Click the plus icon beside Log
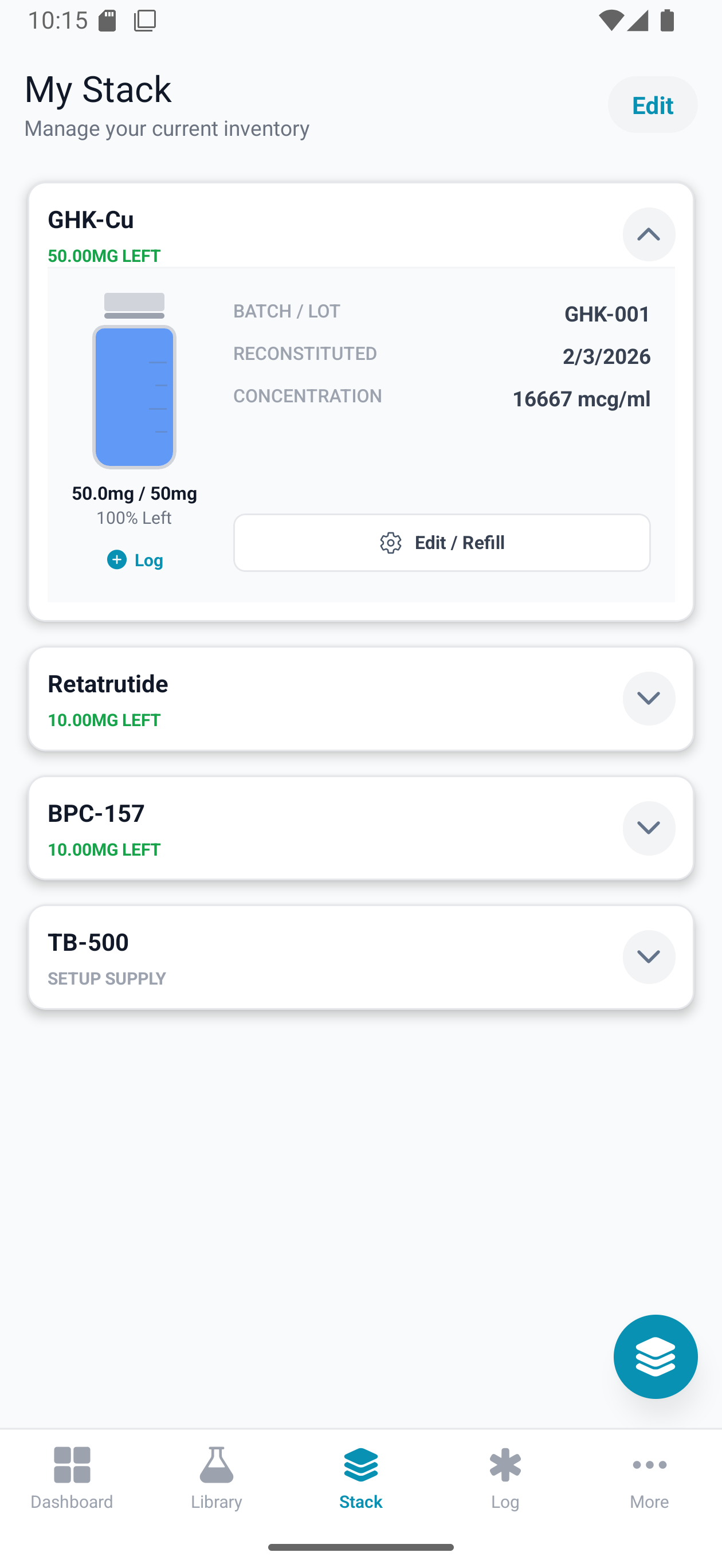This screenshot has width=722, height=1568. point(117,559)
